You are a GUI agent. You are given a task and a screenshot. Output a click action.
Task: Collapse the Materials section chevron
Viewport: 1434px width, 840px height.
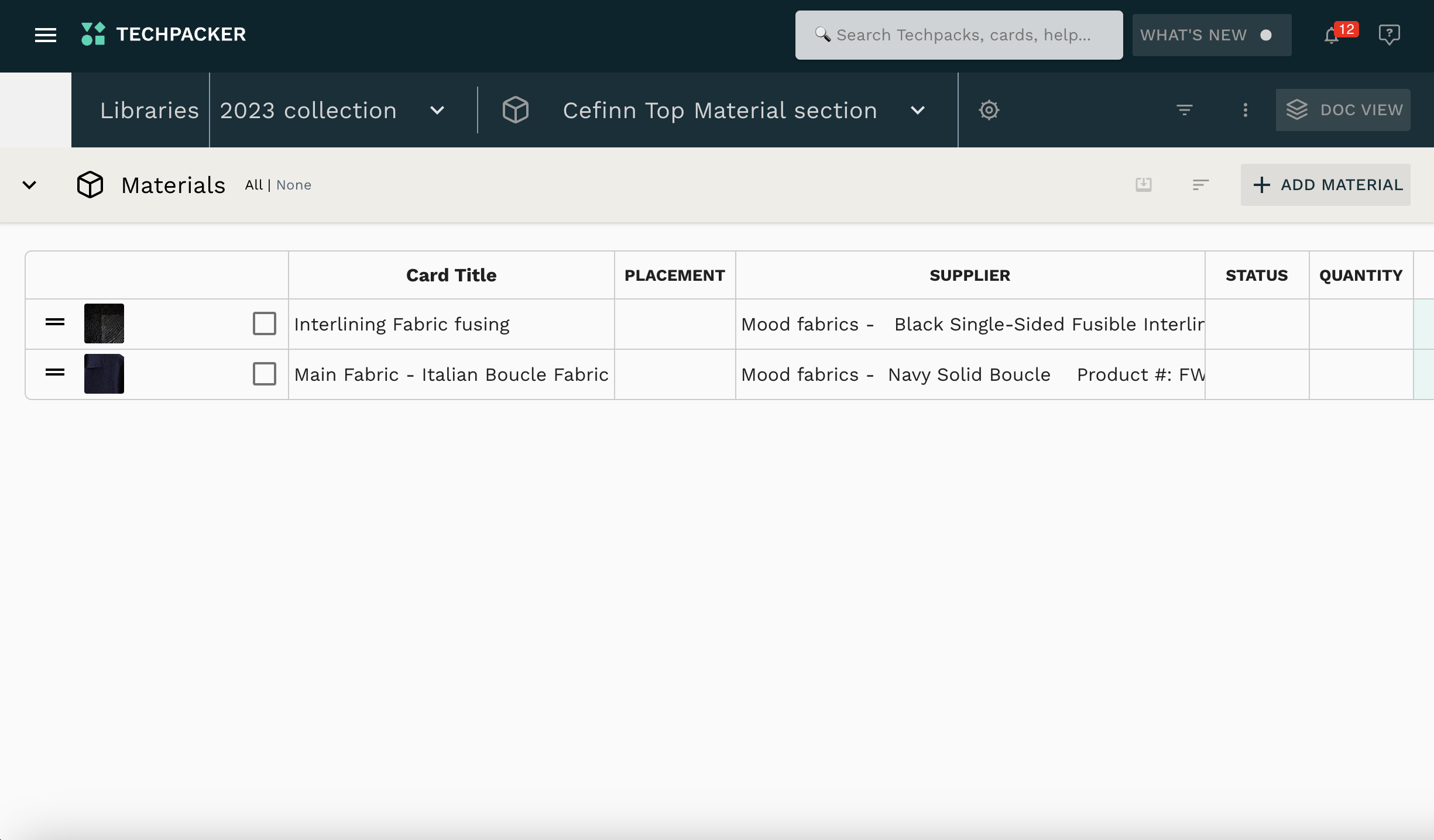coord(29,185)
